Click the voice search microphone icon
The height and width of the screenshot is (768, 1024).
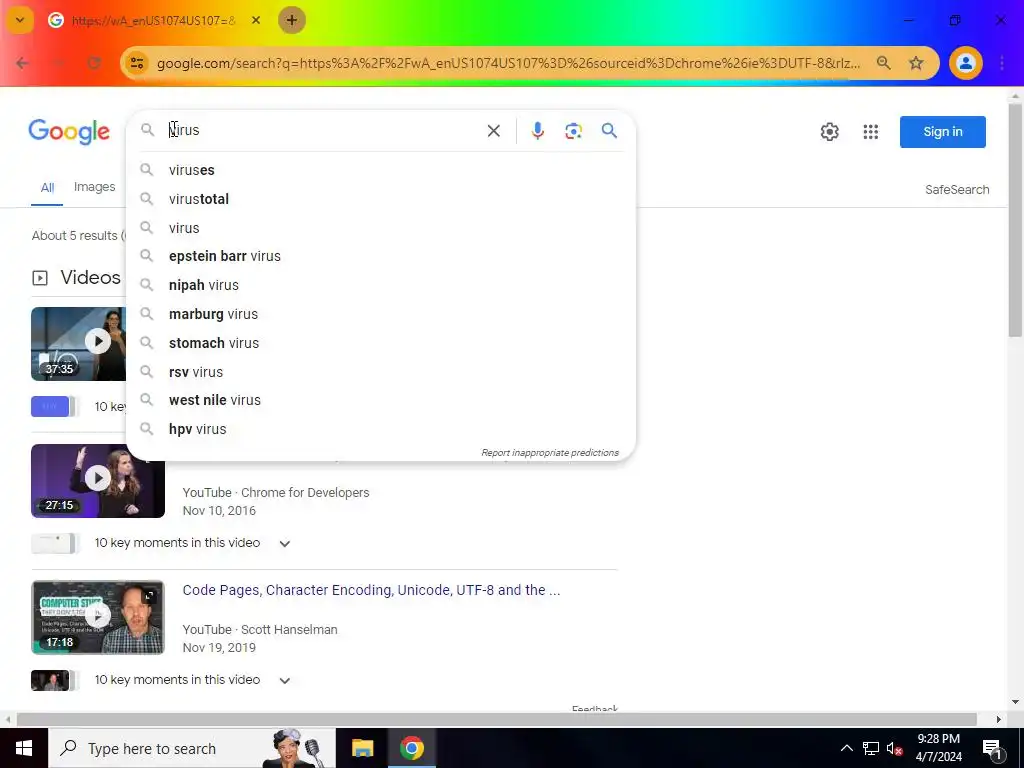[x=537, y=131]
